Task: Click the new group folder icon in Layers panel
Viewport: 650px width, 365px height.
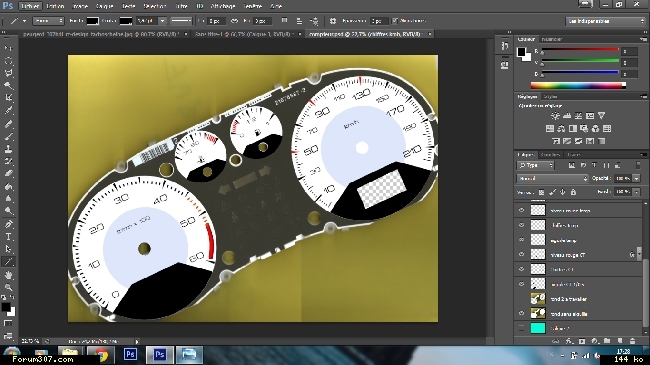Action: [607, 341]
